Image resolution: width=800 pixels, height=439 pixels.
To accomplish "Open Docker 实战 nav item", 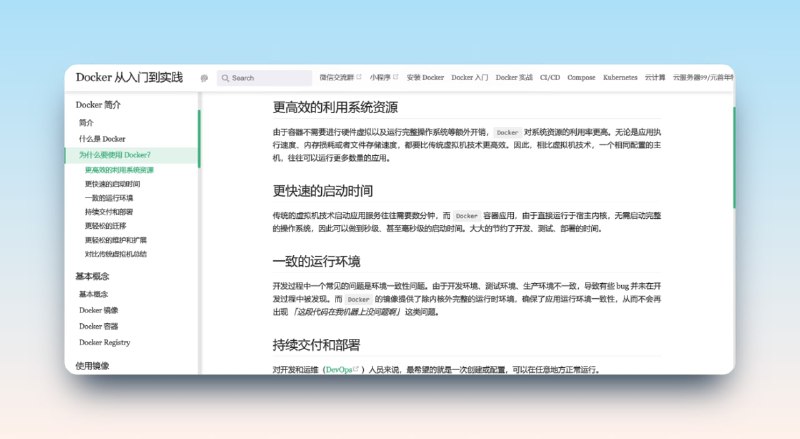I will pyautogui.click(x=514, y=78).
